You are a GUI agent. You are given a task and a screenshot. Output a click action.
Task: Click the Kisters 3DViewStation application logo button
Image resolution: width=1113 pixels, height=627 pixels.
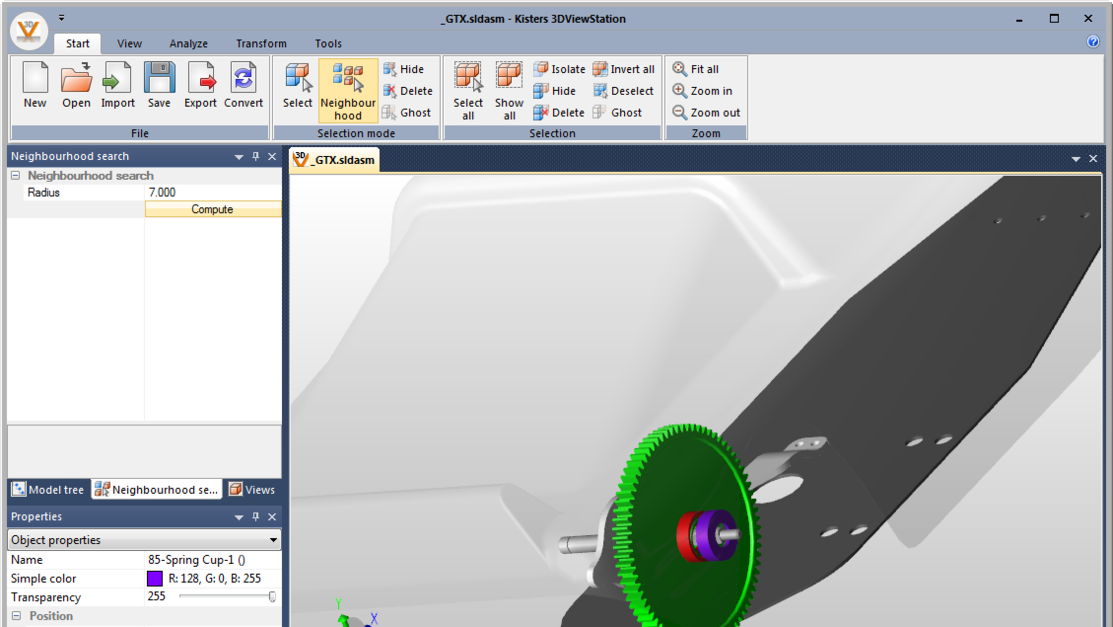[x=28, y=30]
